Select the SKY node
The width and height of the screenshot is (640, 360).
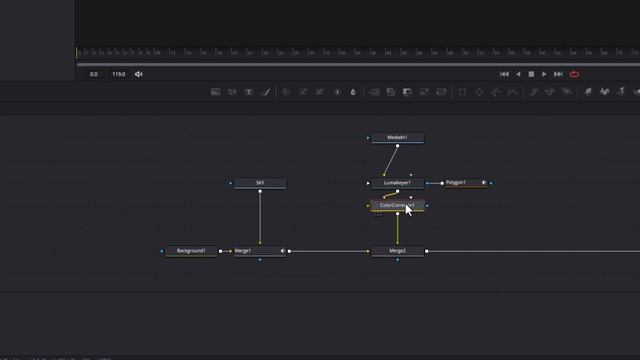[260, 183]
